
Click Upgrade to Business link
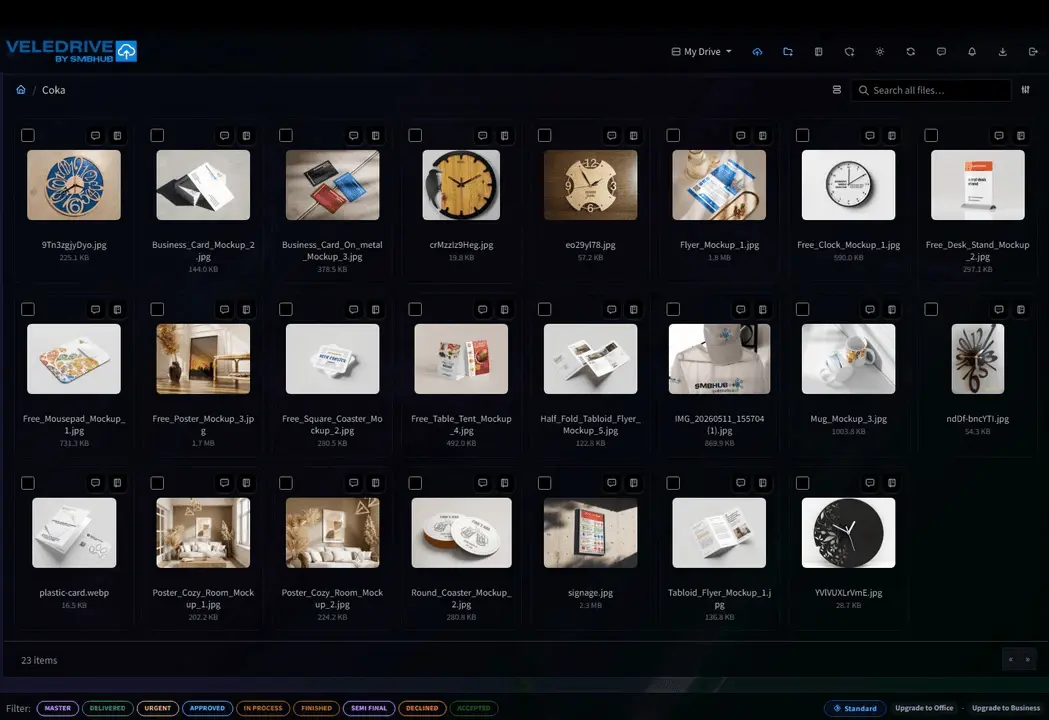pyautogui.click(x=1006, y=708)
